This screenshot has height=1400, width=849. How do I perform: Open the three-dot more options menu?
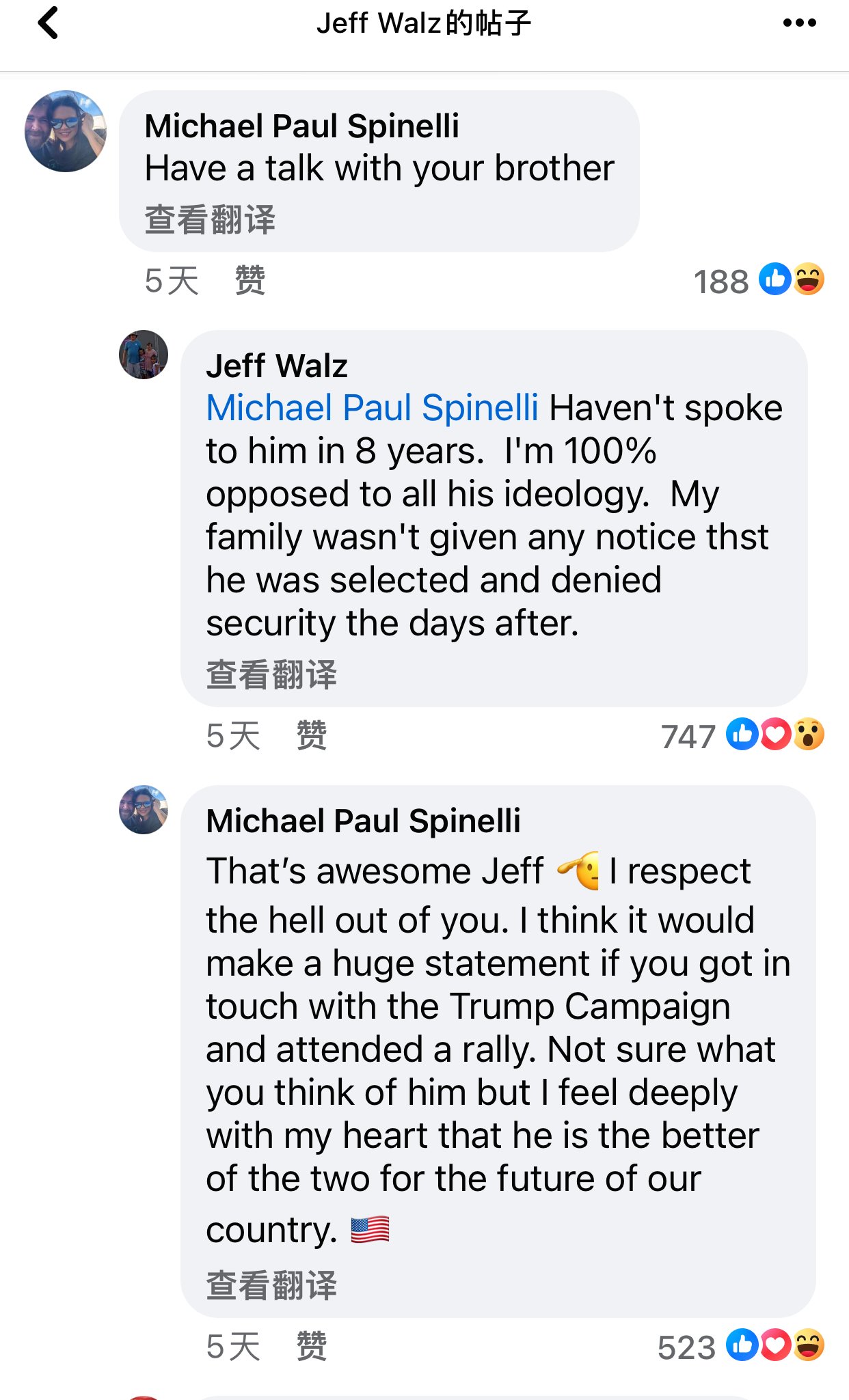click(x=800, y=23)
